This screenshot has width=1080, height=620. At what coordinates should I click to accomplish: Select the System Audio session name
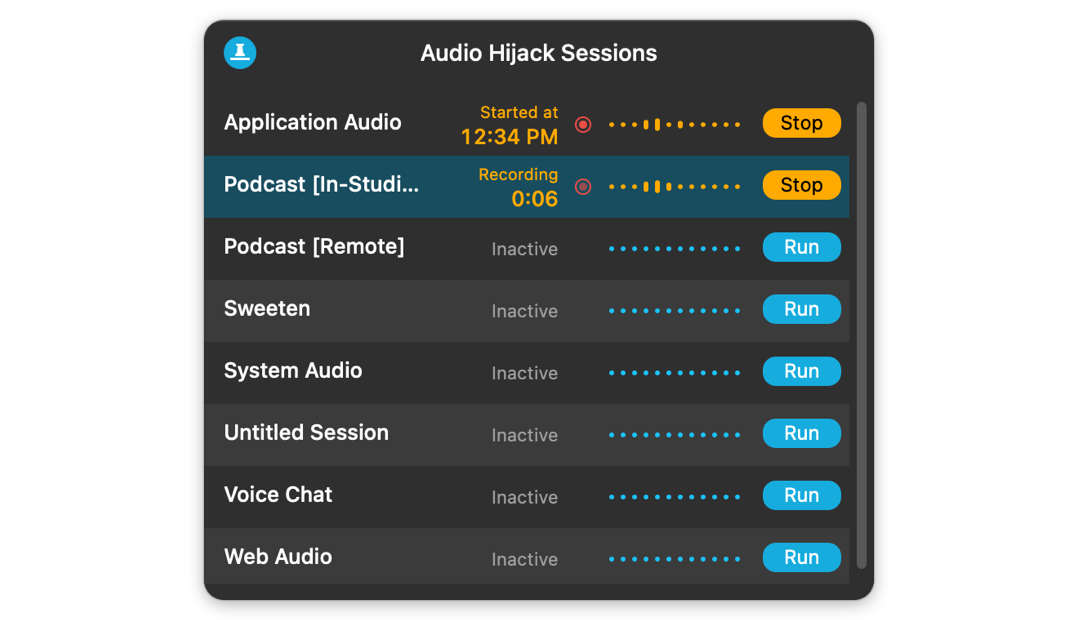293,371
